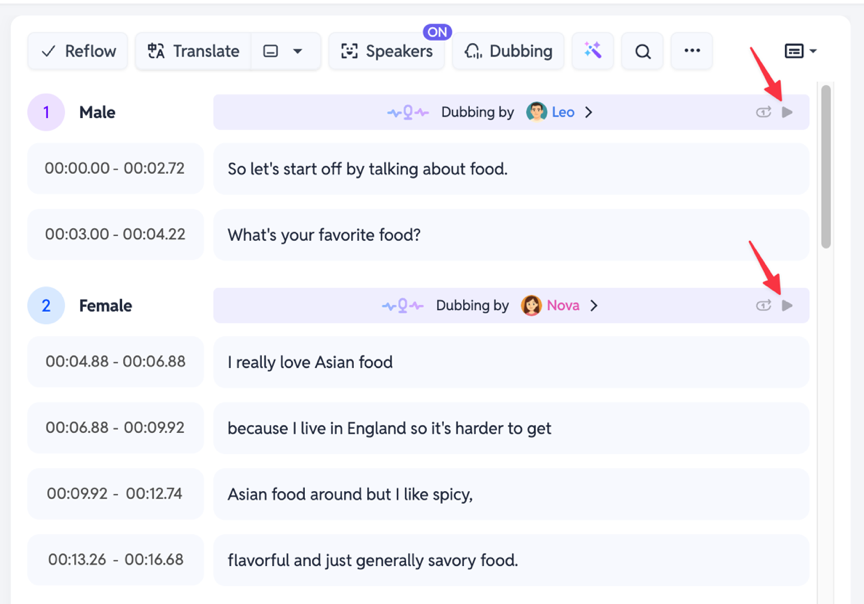Click the Reflow button
The width and height of the screenshot is (864, 604).
click(78, 51)
